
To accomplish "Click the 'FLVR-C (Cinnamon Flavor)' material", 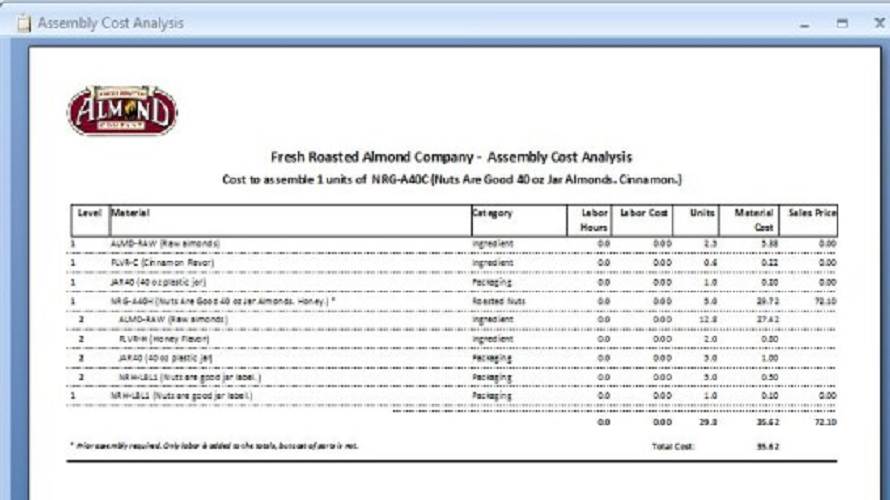I will tap(162, 263).
